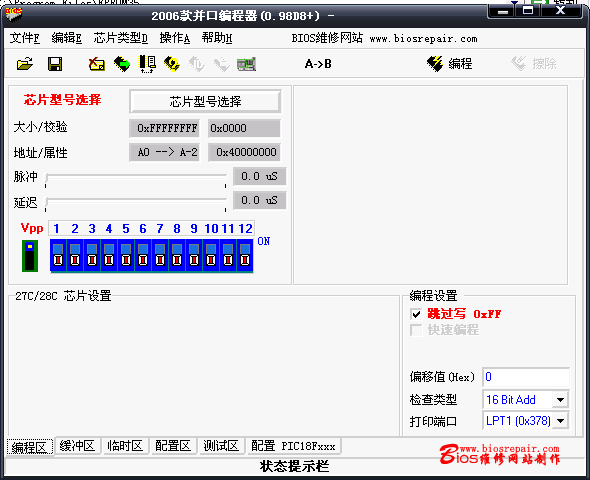Click the 0x0000 checksum field
Screen dimensions: 590x480
click(x=244, y=128)
